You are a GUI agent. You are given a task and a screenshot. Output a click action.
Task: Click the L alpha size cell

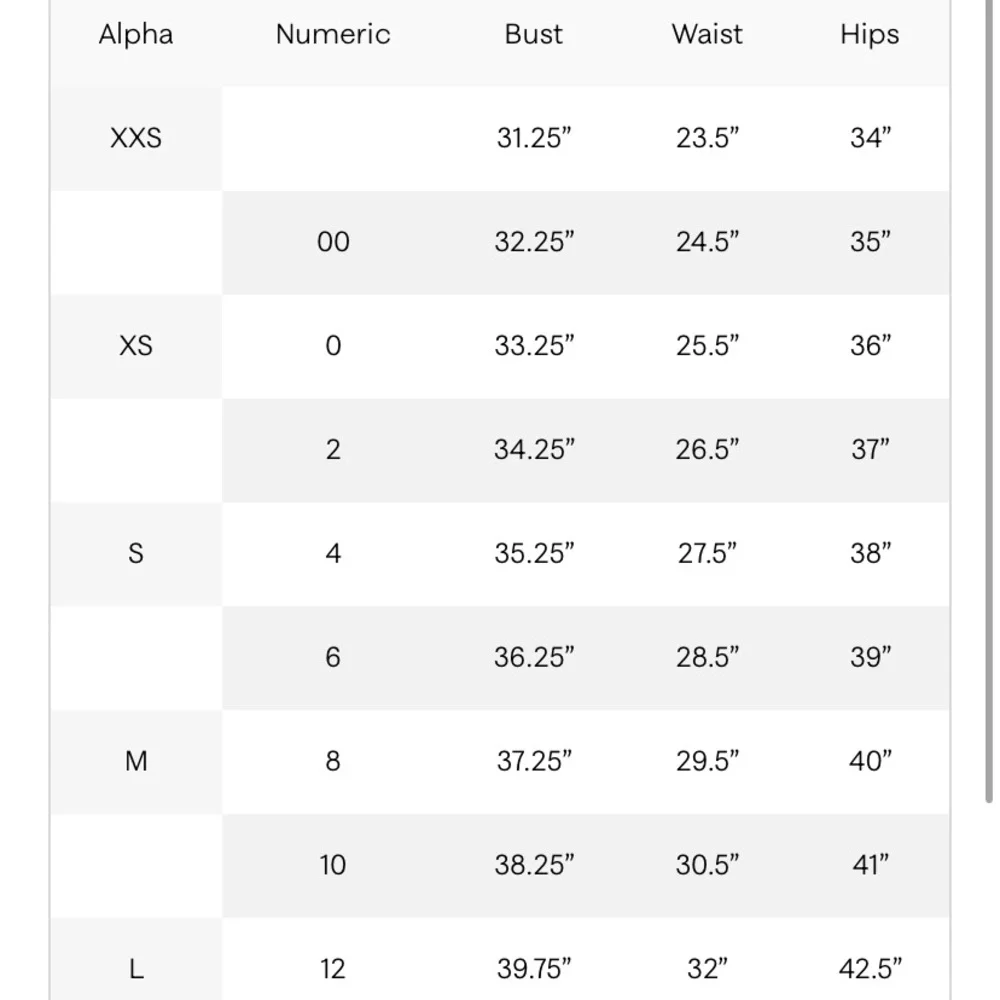(136, 968)
